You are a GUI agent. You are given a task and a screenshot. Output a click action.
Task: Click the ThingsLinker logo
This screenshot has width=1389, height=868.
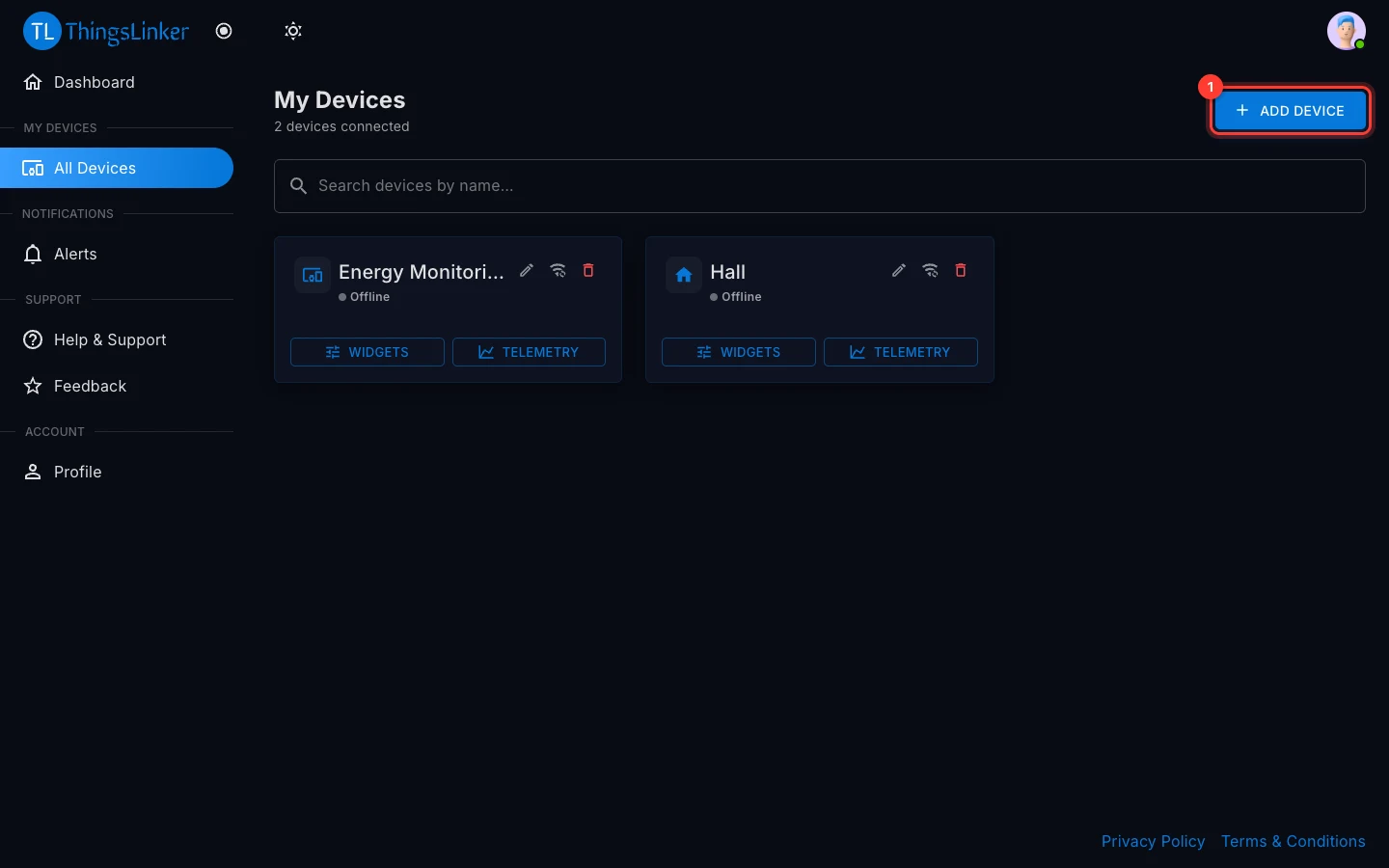(x=106, y=31)
